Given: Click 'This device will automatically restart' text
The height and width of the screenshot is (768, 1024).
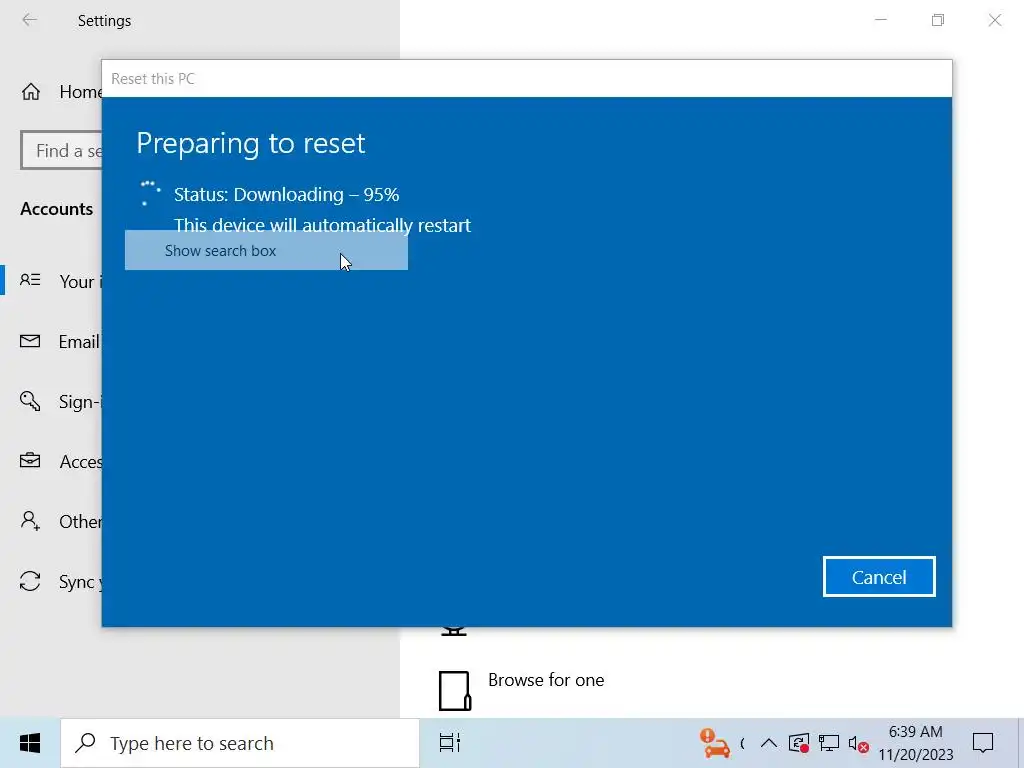Looking at the screenshot, I should [x=322, y=225].
